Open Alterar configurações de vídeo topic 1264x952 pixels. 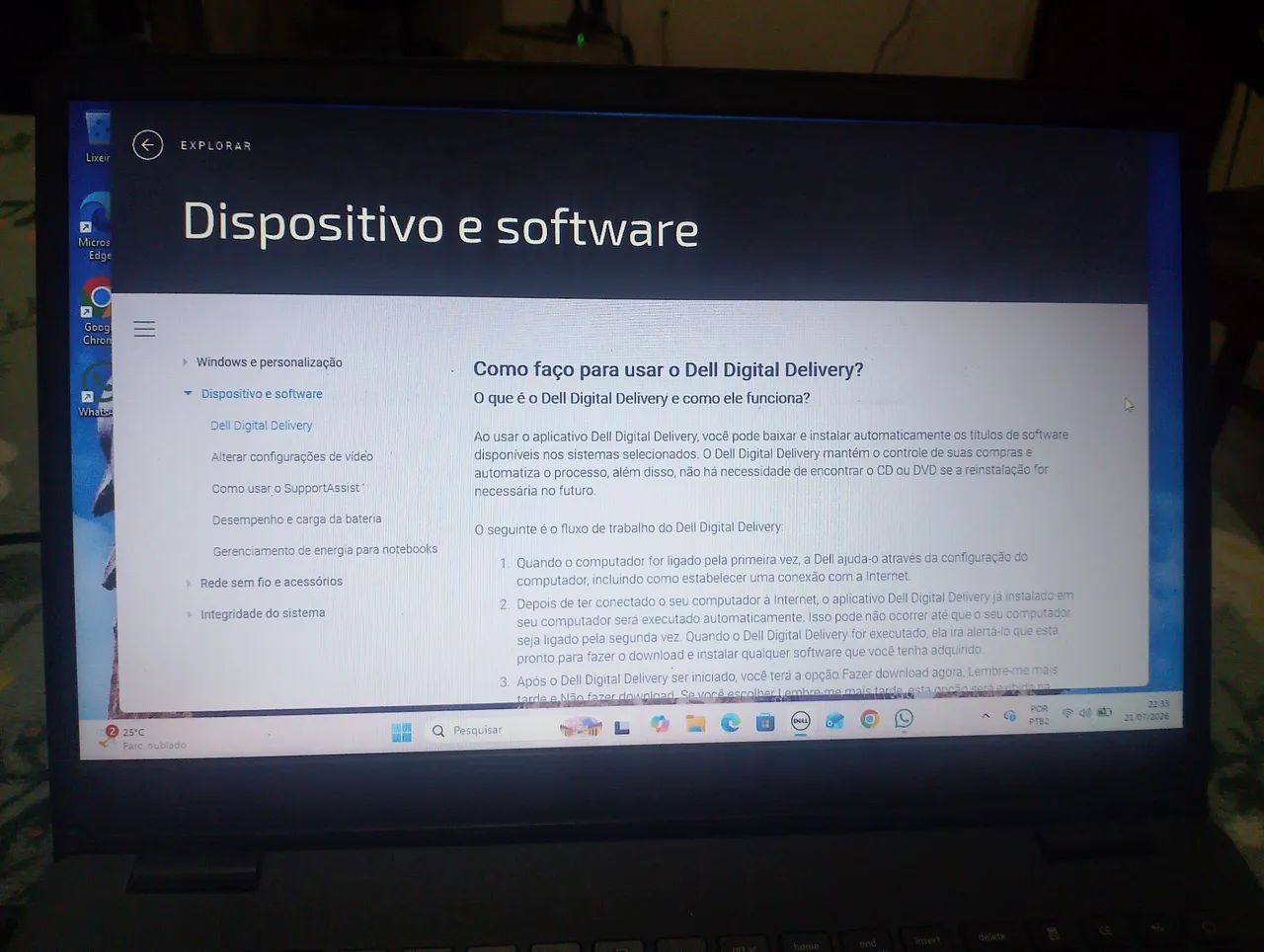pos(292,456)
